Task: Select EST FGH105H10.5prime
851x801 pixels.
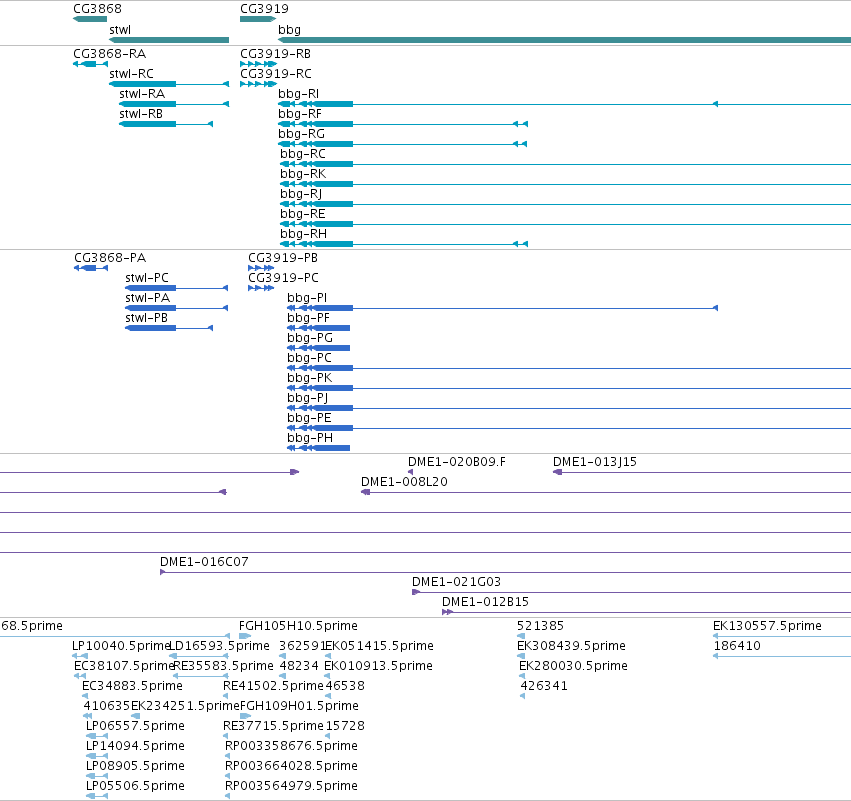Action: tap(299, 626)
